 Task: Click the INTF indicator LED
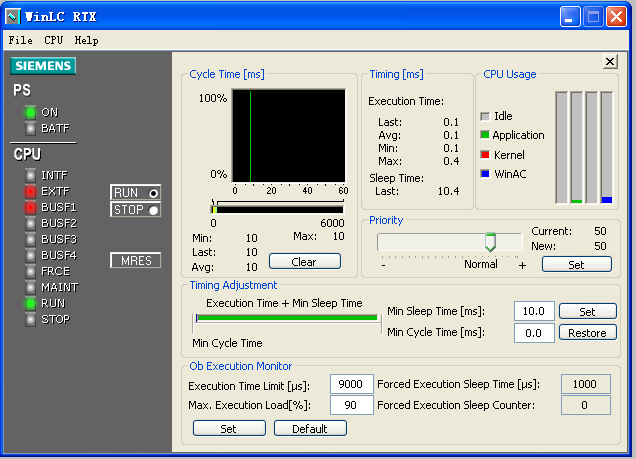click(30, 175)
